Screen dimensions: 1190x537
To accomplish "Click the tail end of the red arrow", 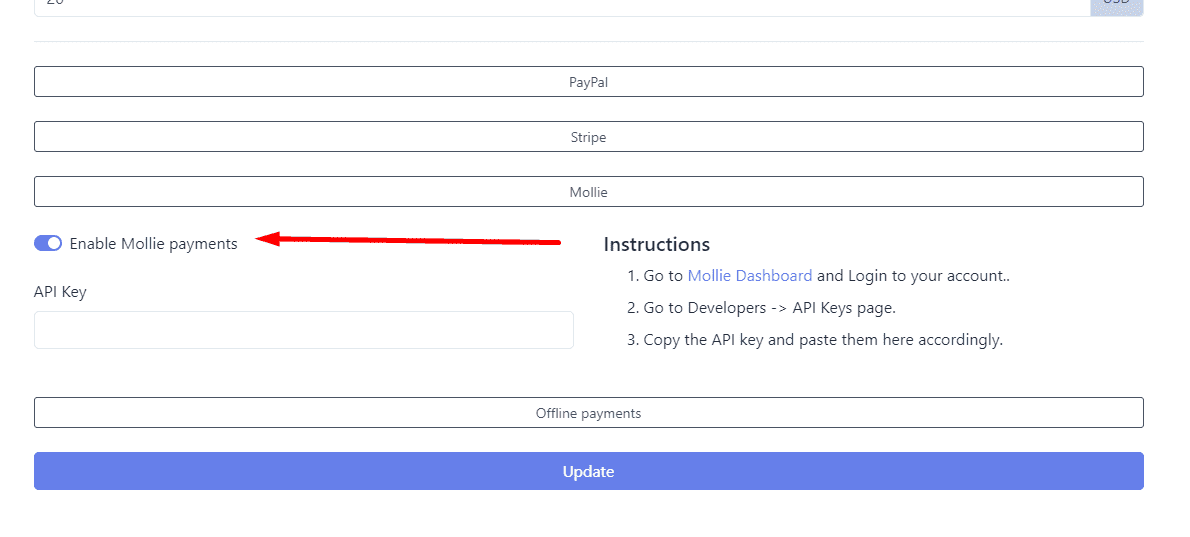I will coord(556,242).
